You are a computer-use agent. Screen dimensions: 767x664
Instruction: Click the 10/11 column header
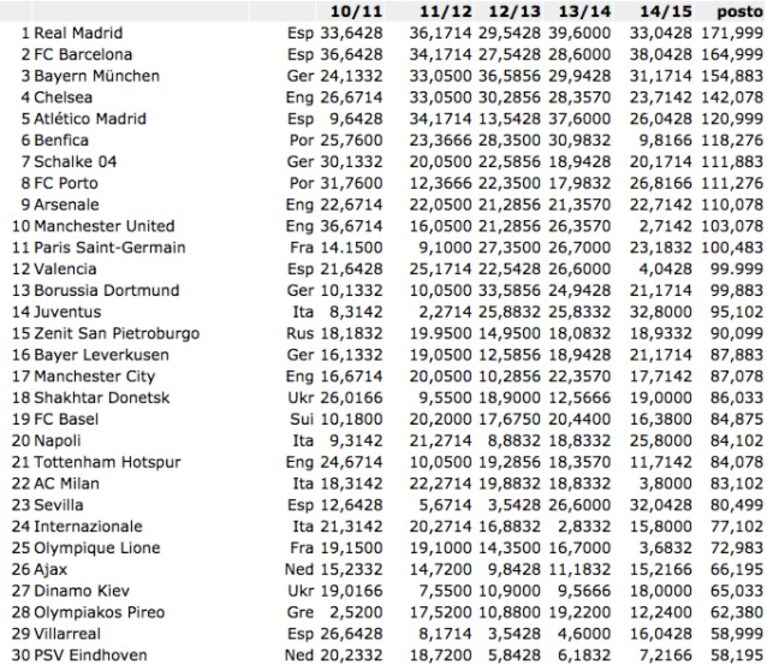coord(356,11)
